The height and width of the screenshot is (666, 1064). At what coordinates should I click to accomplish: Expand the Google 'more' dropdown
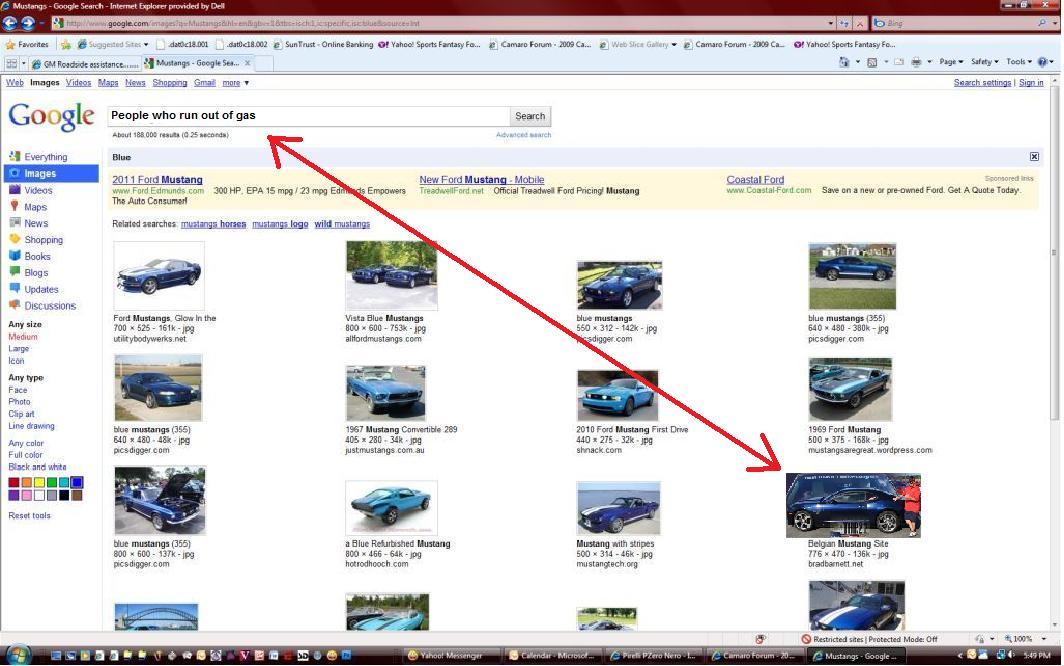pos(235,83)
